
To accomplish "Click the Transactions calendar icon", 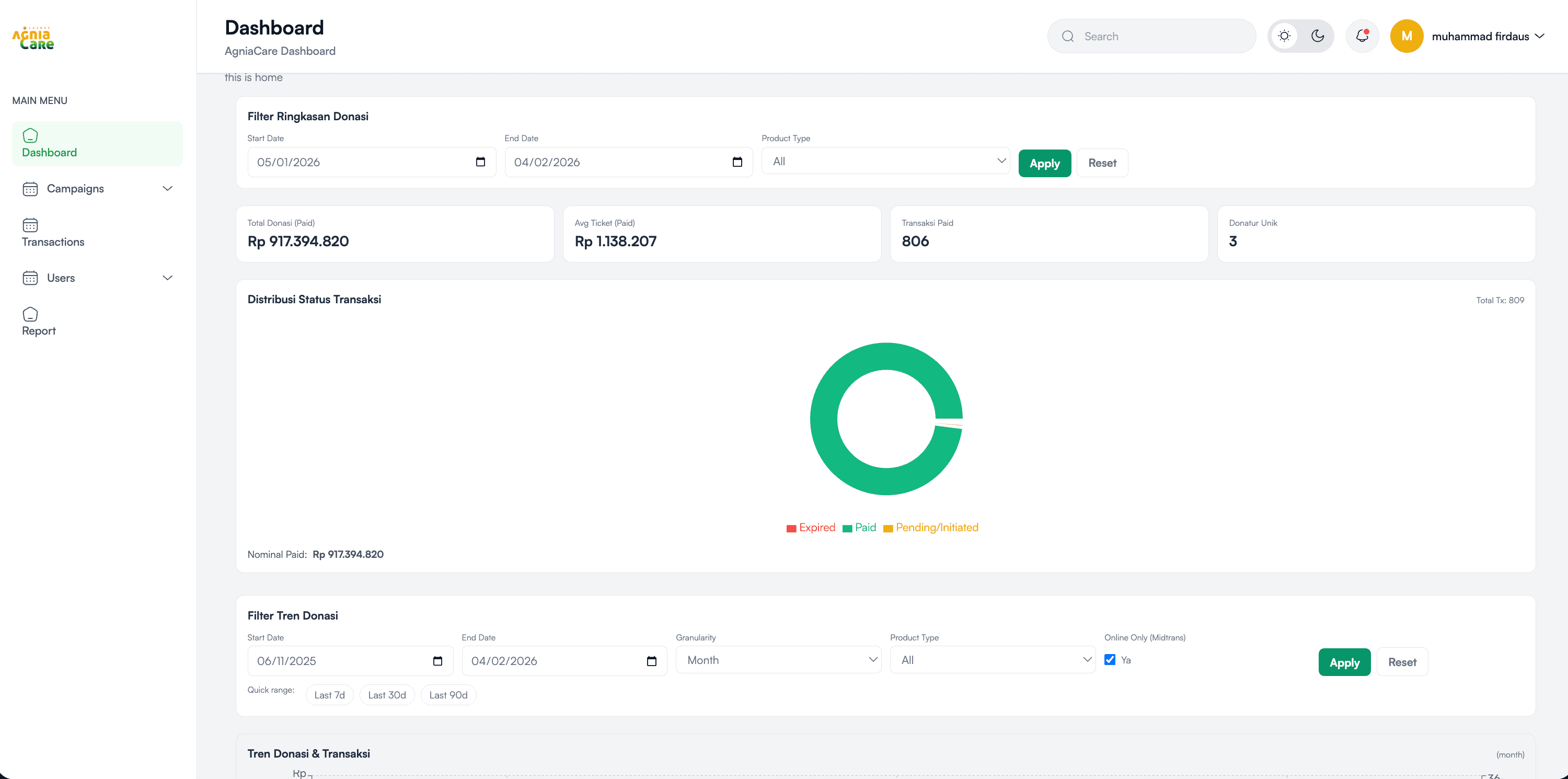I will (30, 225).
